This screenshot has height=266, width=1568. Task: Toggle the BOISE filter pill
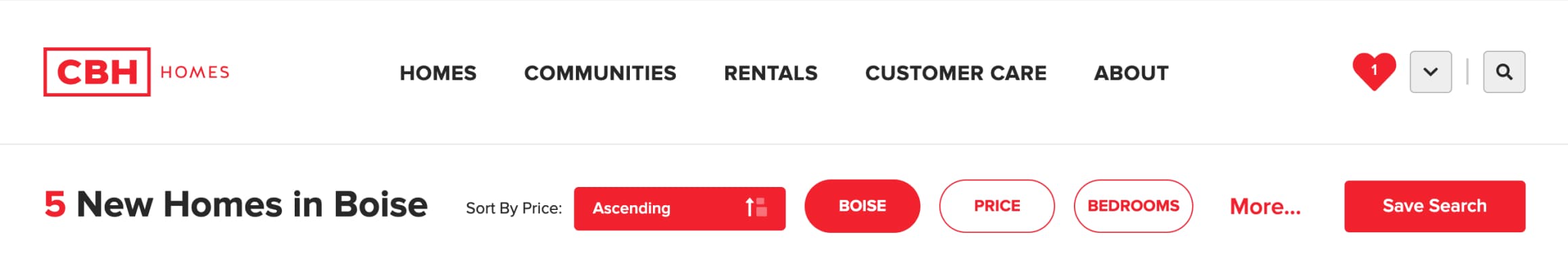[x=862, y=206]
